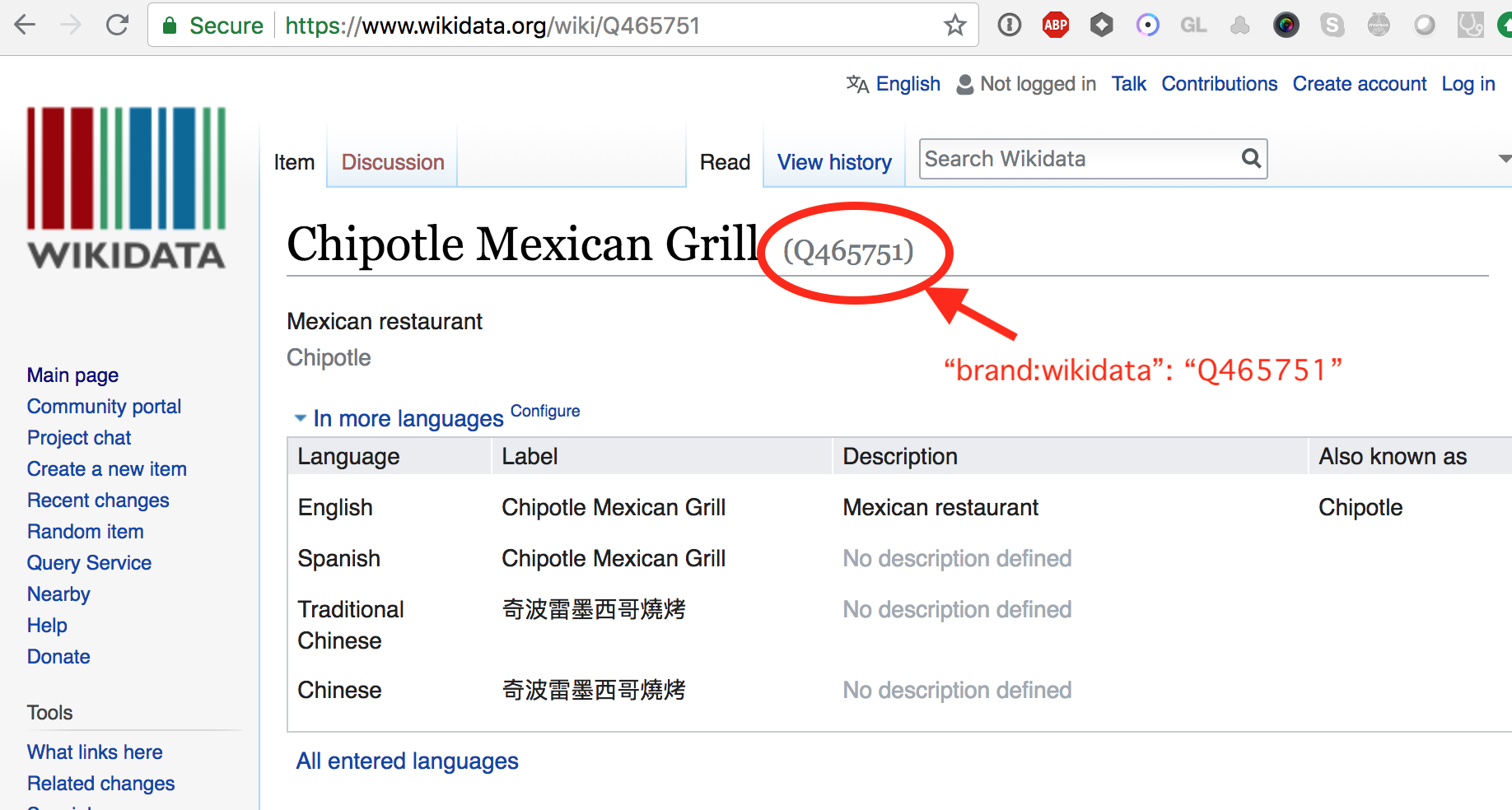The image size is (1512, 810).
Task: Open the Adblock Plus ABP extension
Action: pos(1056,25)
